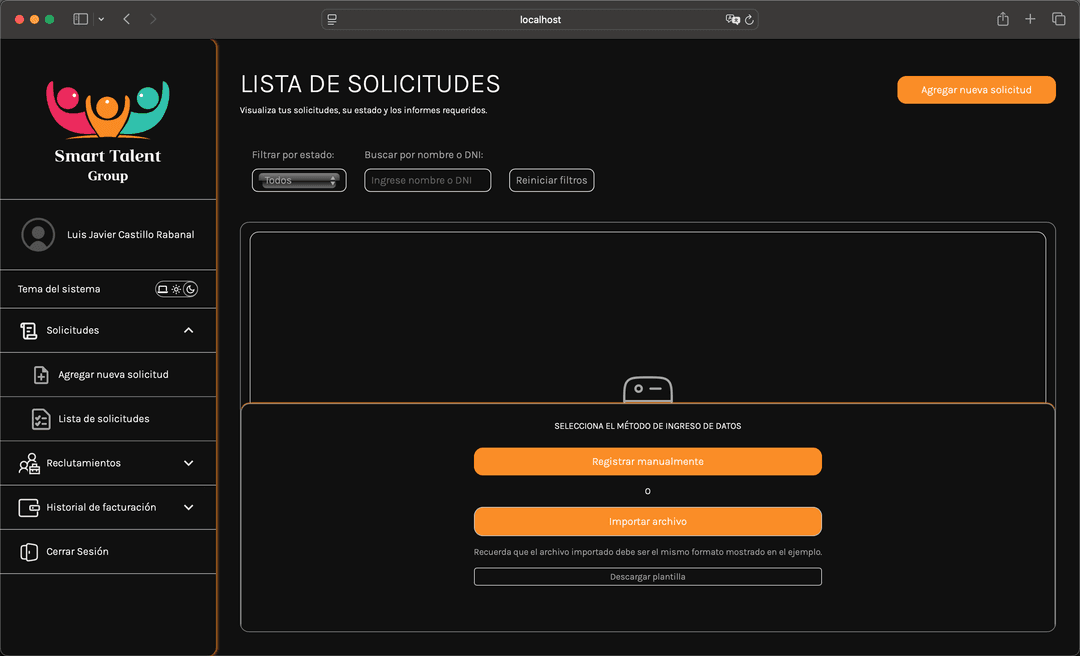Select Lista de solicitudes in the sidebar

[104, 418]
